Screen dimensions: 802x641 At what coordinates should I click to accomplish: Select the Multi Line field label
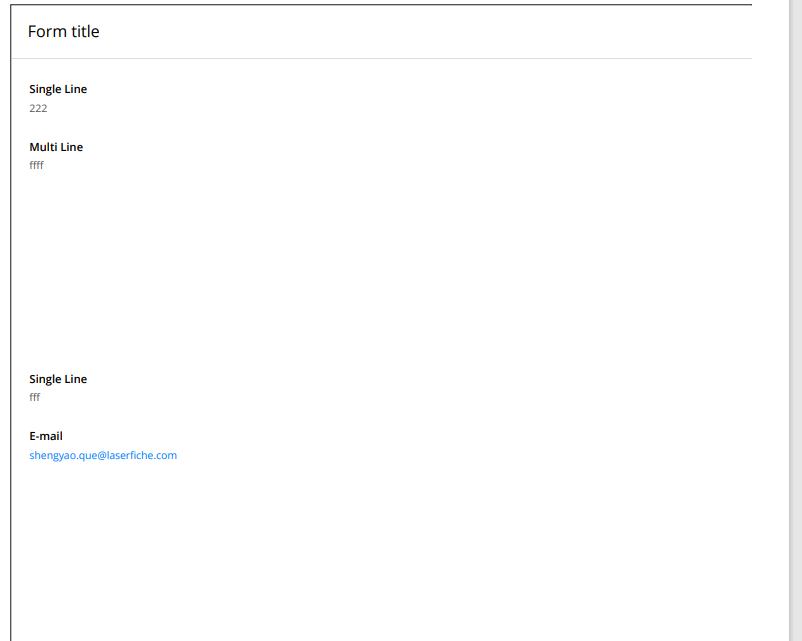coord(56,147)
